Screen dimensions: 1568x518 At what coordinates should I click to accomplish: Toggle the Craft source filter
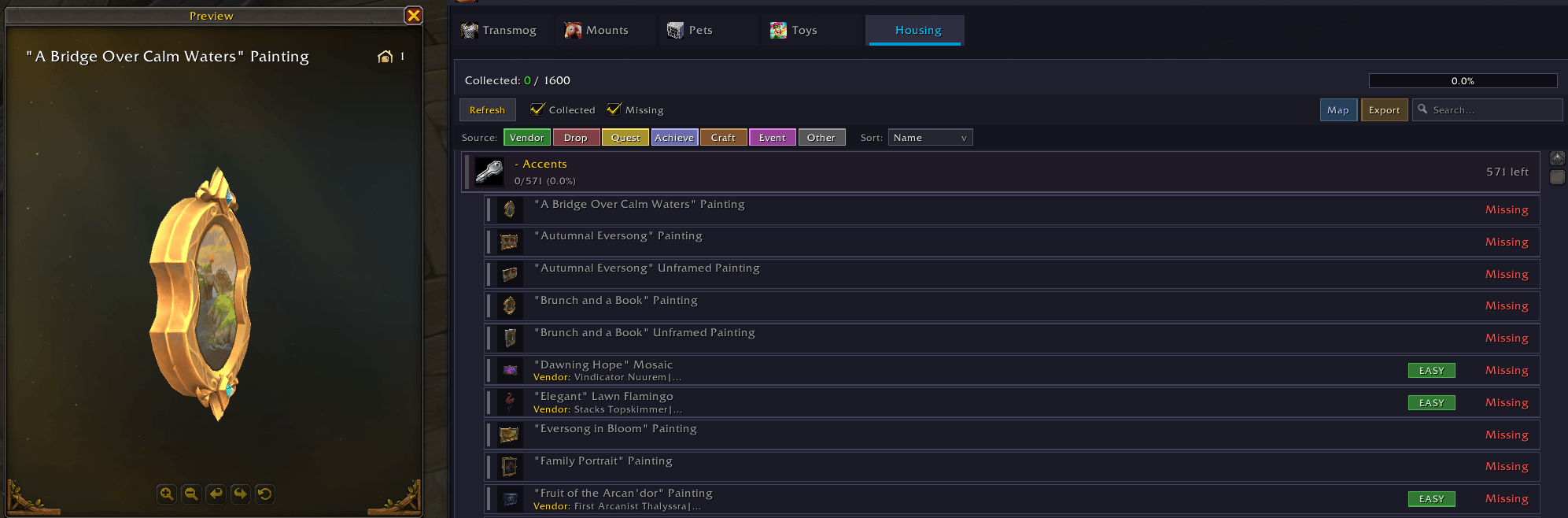point(723,138)
